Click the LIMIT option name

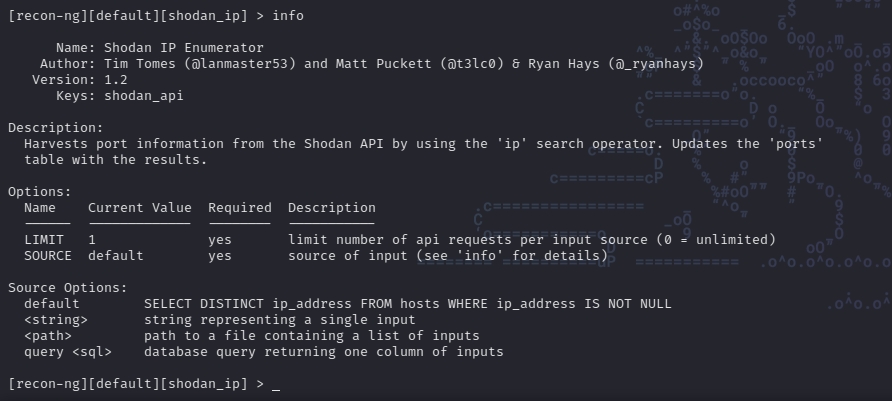click(x=44, y=240)
